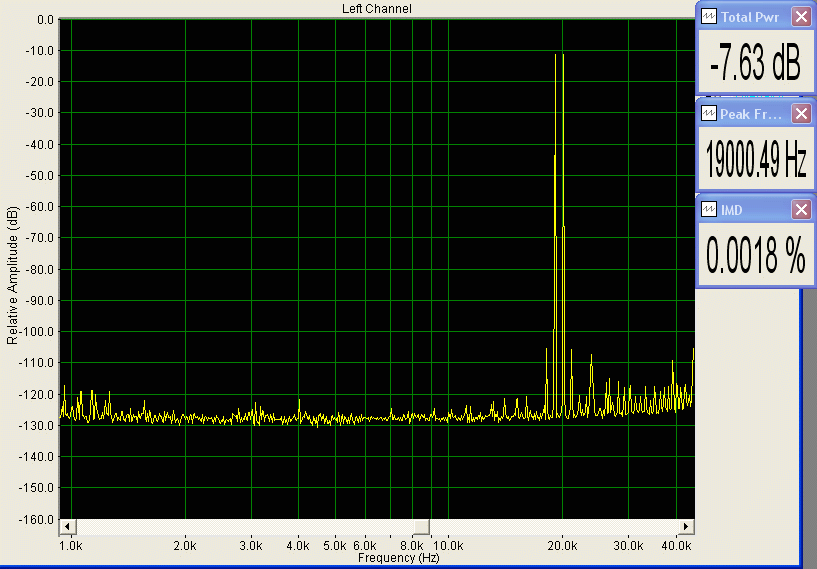817x569 pixels.
Task: Click the IMD panel title text
Action: tap(732, 210)
